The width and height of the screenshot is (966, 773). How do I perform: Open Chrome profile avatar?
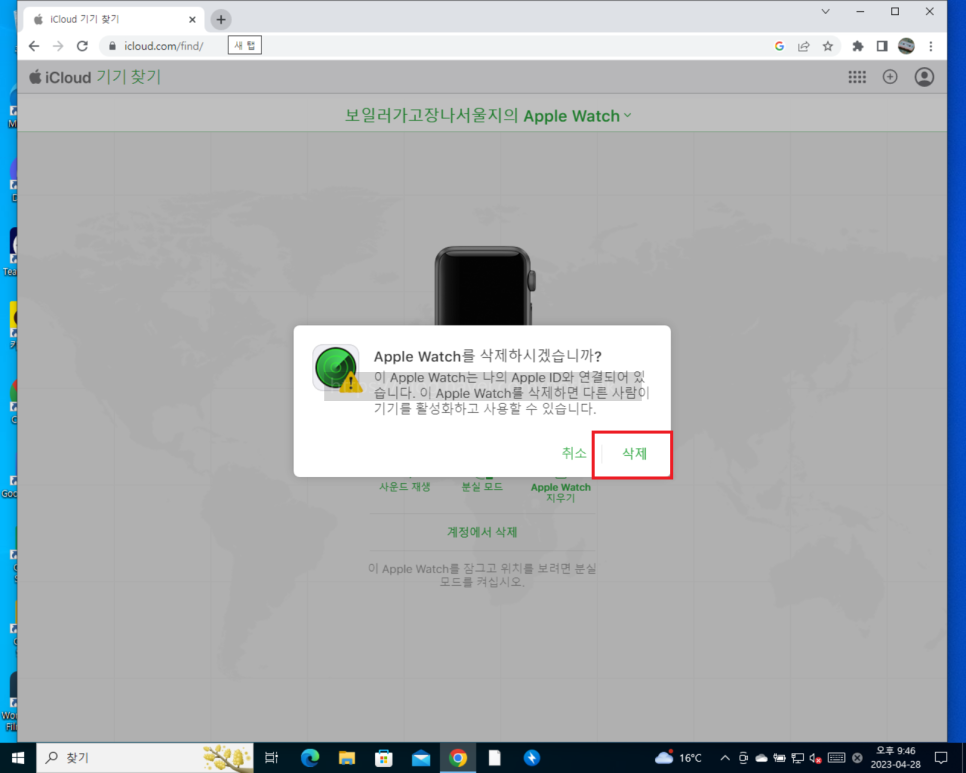[906, 46]
